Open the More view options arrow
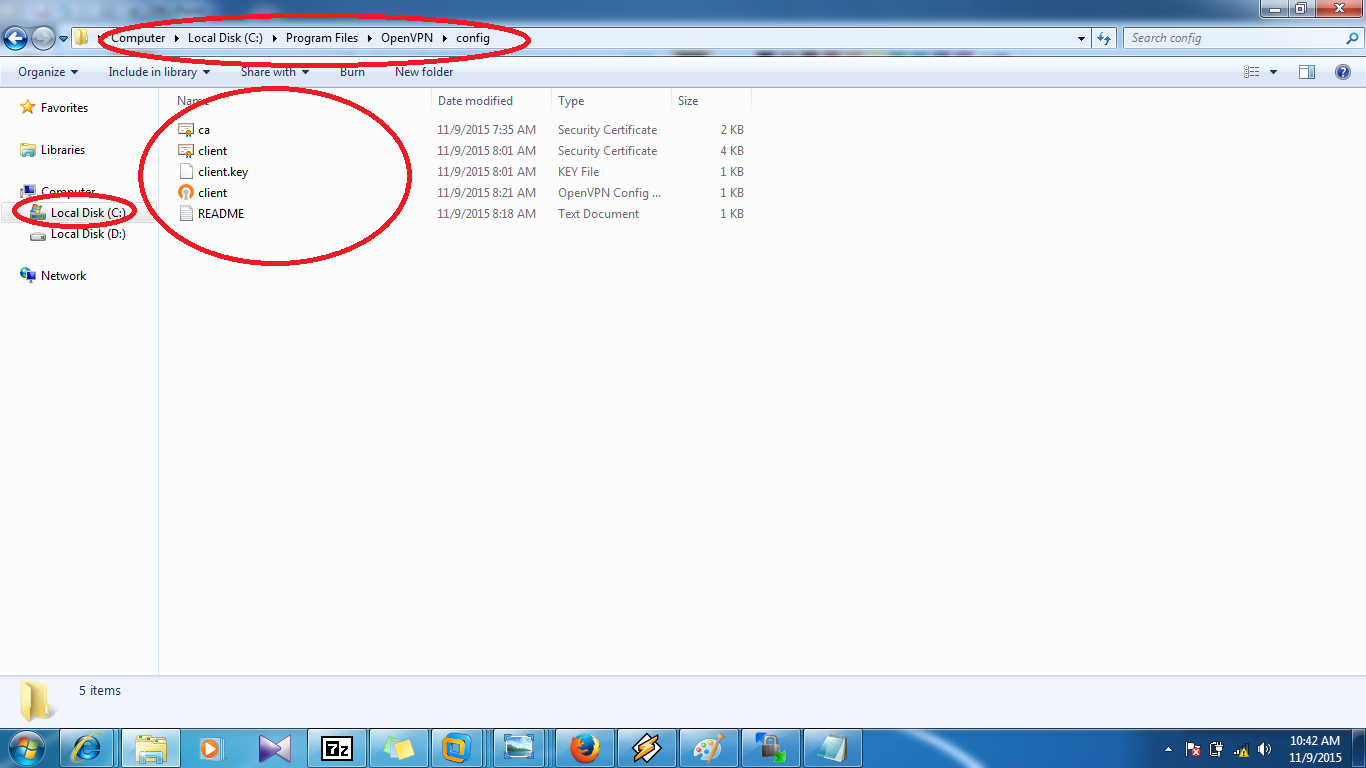The height and width of the screenshot is (768, 1366). coord(1273,72)
